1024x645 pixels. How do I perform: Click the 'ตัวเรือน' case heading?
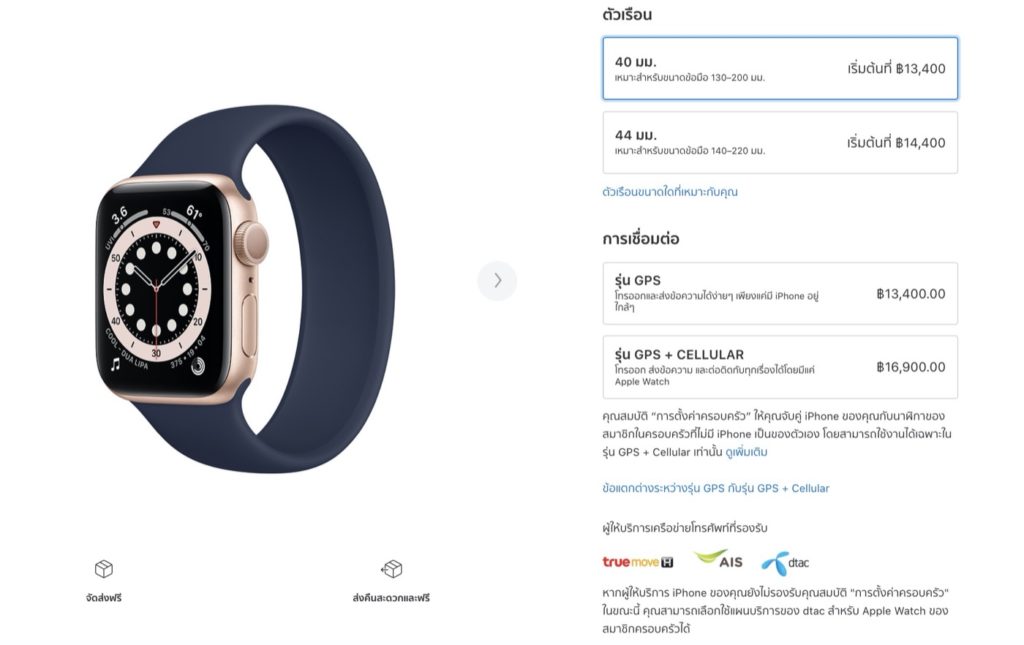tap(627, 14)
